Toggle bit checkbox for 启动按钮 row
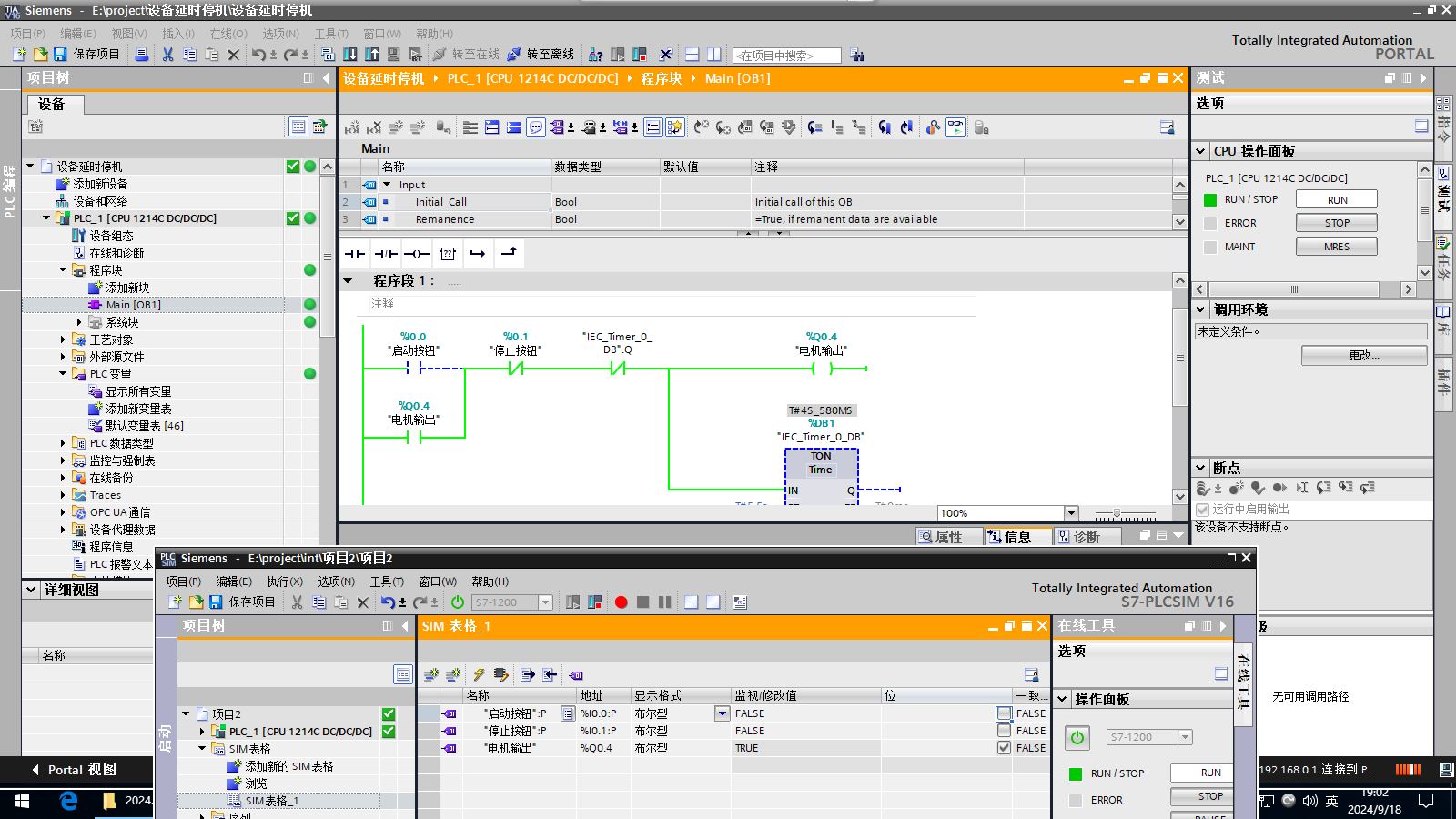This screenshot has height=819, width=1456. pos(1004,713)
